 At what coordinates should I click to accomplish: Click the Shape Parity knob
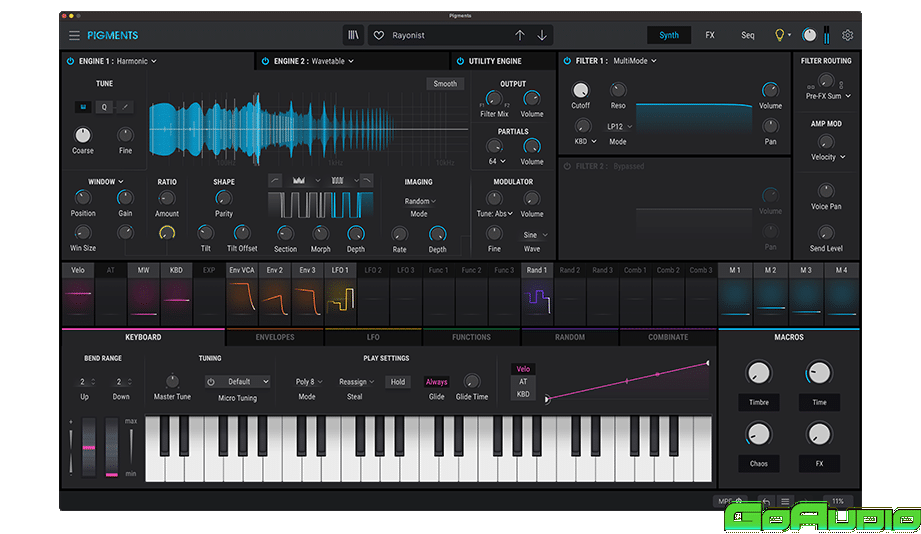pos(223,199)
